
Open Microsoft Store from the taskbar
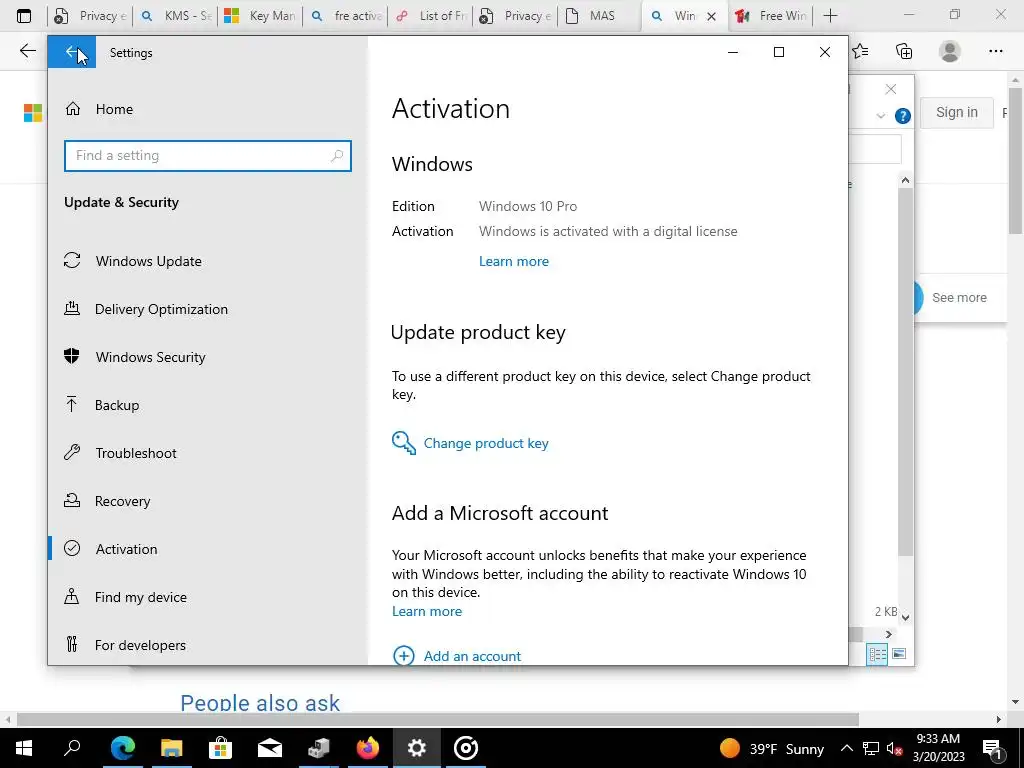[x=220, y=748]
